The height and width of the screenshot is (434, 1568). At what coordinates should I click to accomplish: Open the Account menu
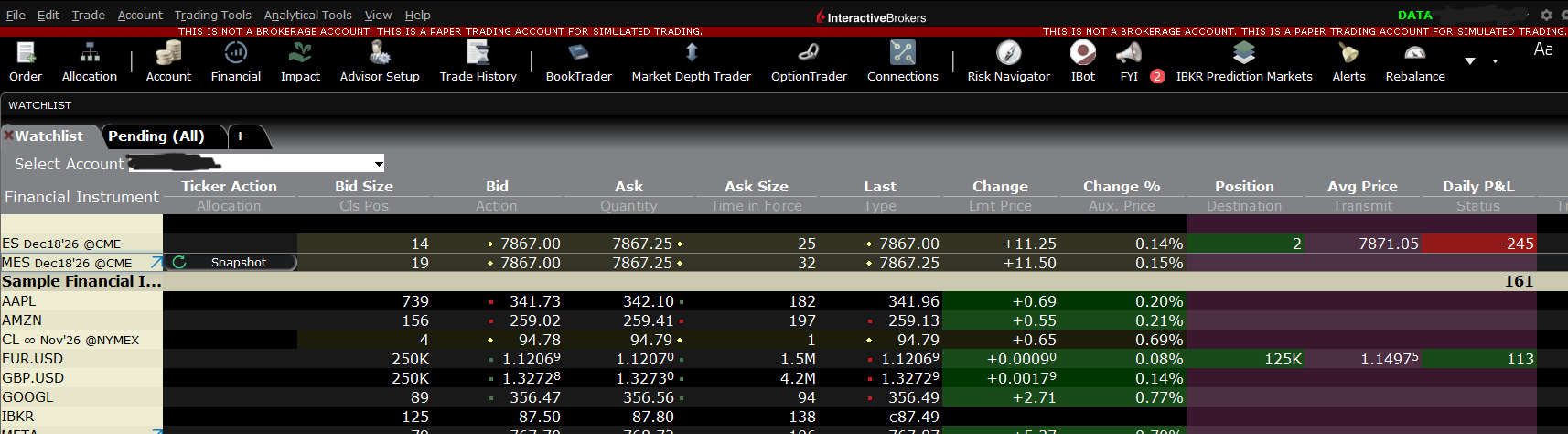[140, 15]
